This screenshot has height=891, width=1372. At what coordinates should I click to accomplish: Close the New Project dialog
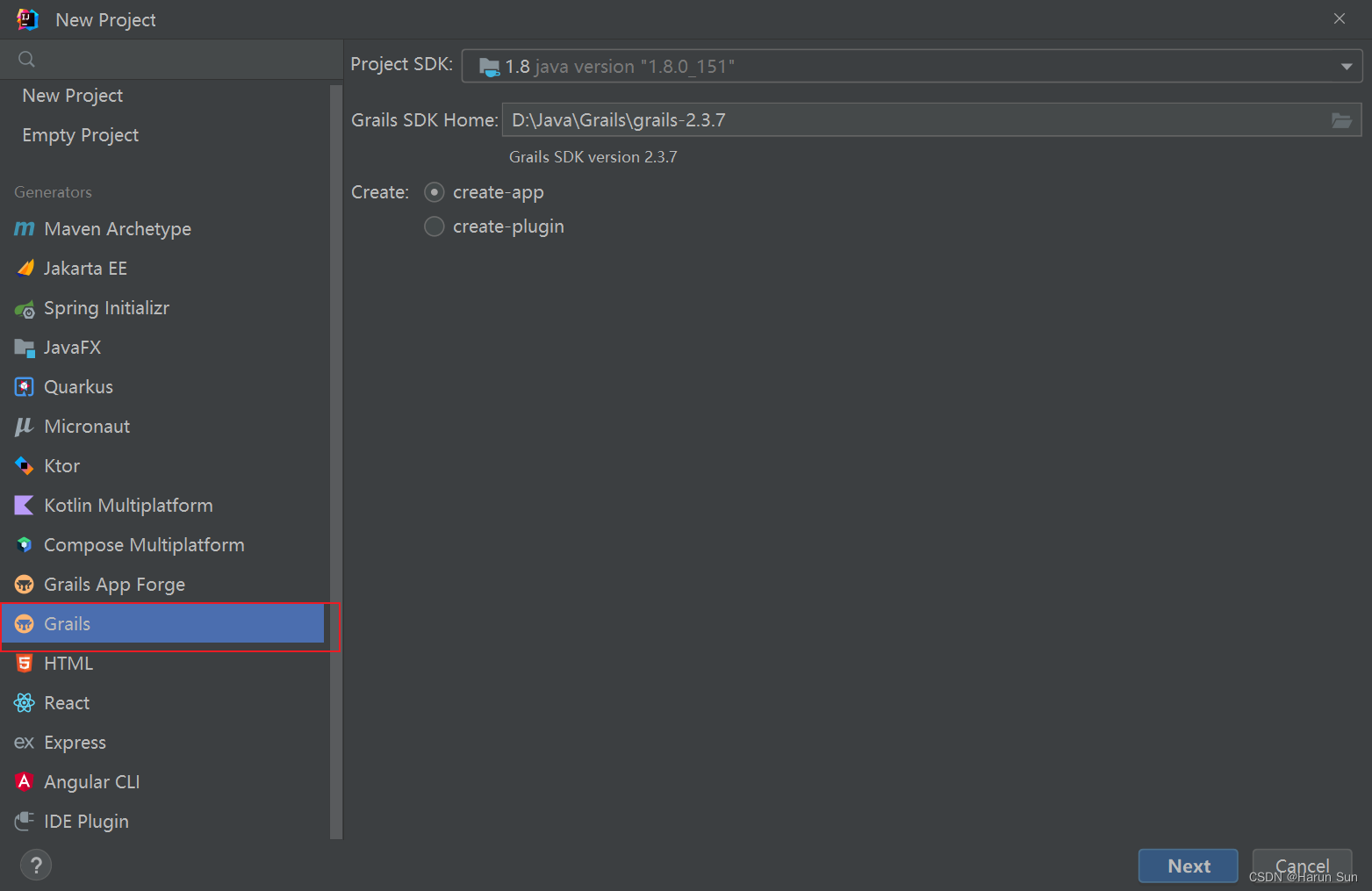(1340, 18)
